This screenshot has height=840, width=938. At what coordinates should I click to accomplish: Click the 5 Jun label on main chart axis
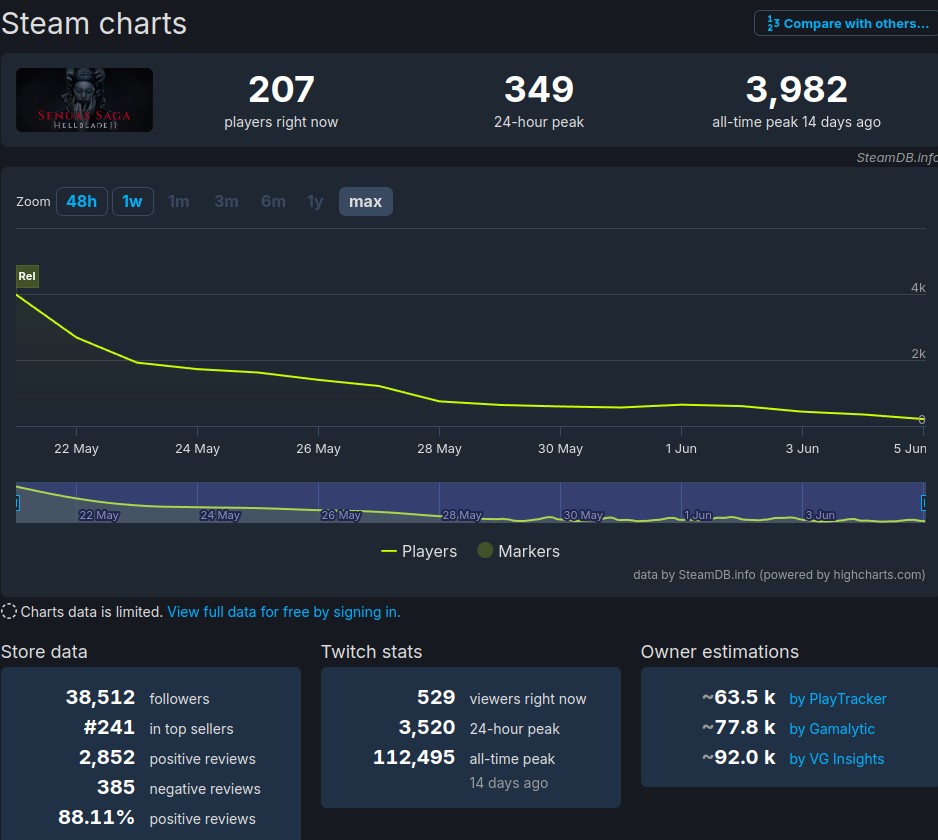click(x=910, y=449)
